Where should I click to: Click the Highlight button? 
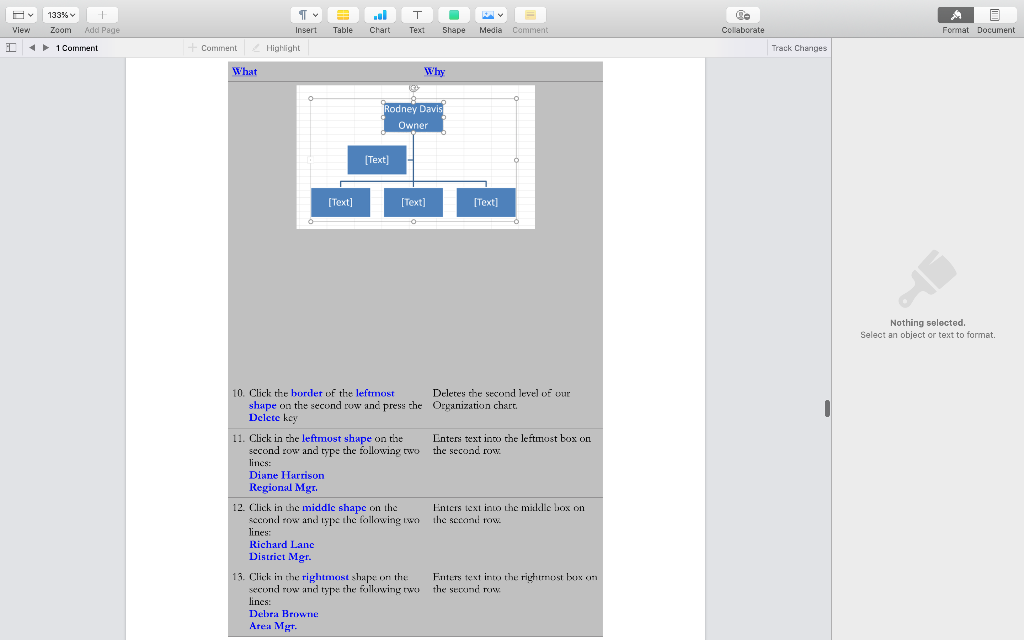point(276,48)
